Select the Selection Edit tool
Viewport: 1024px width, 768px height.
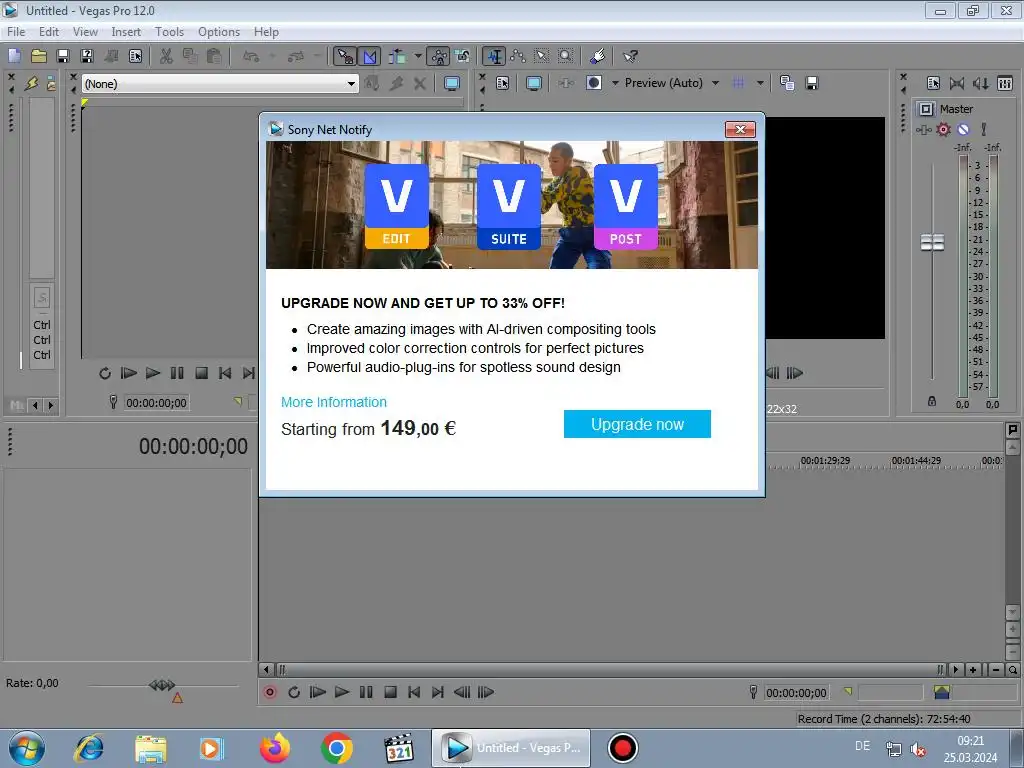(541, 56)
